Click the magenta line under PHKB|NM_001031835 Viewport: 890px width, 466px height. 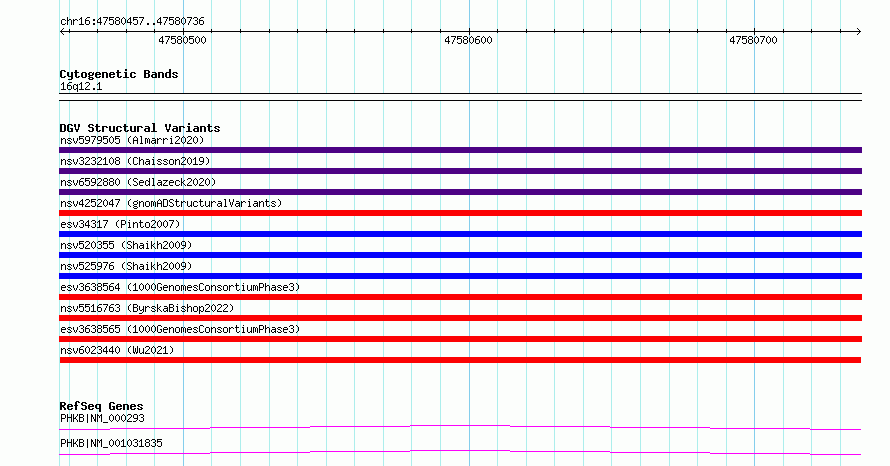coord(460,452)
